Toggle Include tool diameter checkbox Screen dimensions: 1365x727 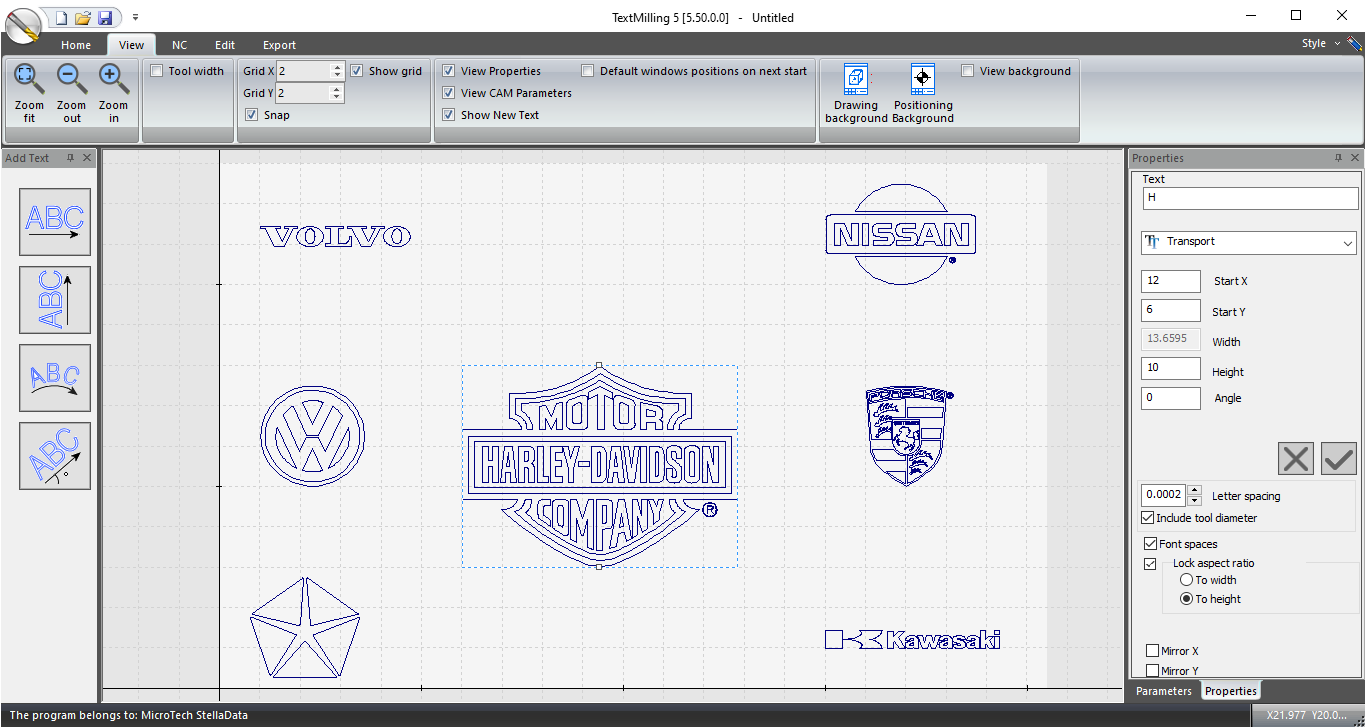click(x=1147, y=518)
